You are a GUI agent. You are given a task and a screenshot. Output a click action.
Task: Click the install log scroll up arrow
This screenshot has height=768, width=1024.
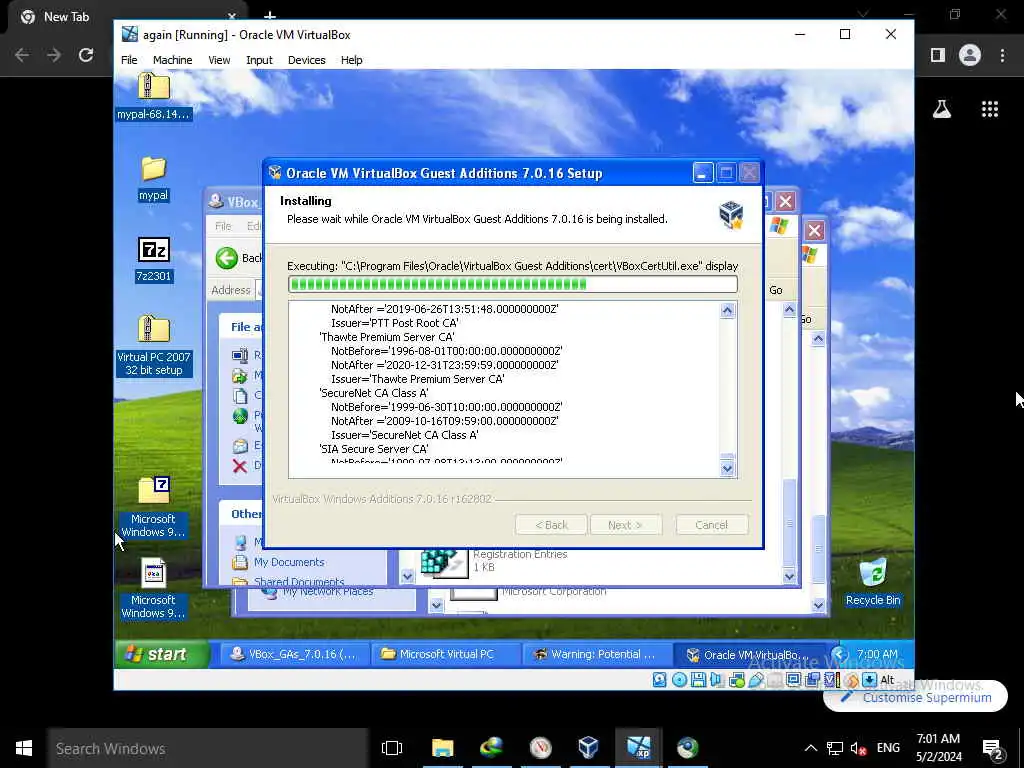click(x=728, y=311)
